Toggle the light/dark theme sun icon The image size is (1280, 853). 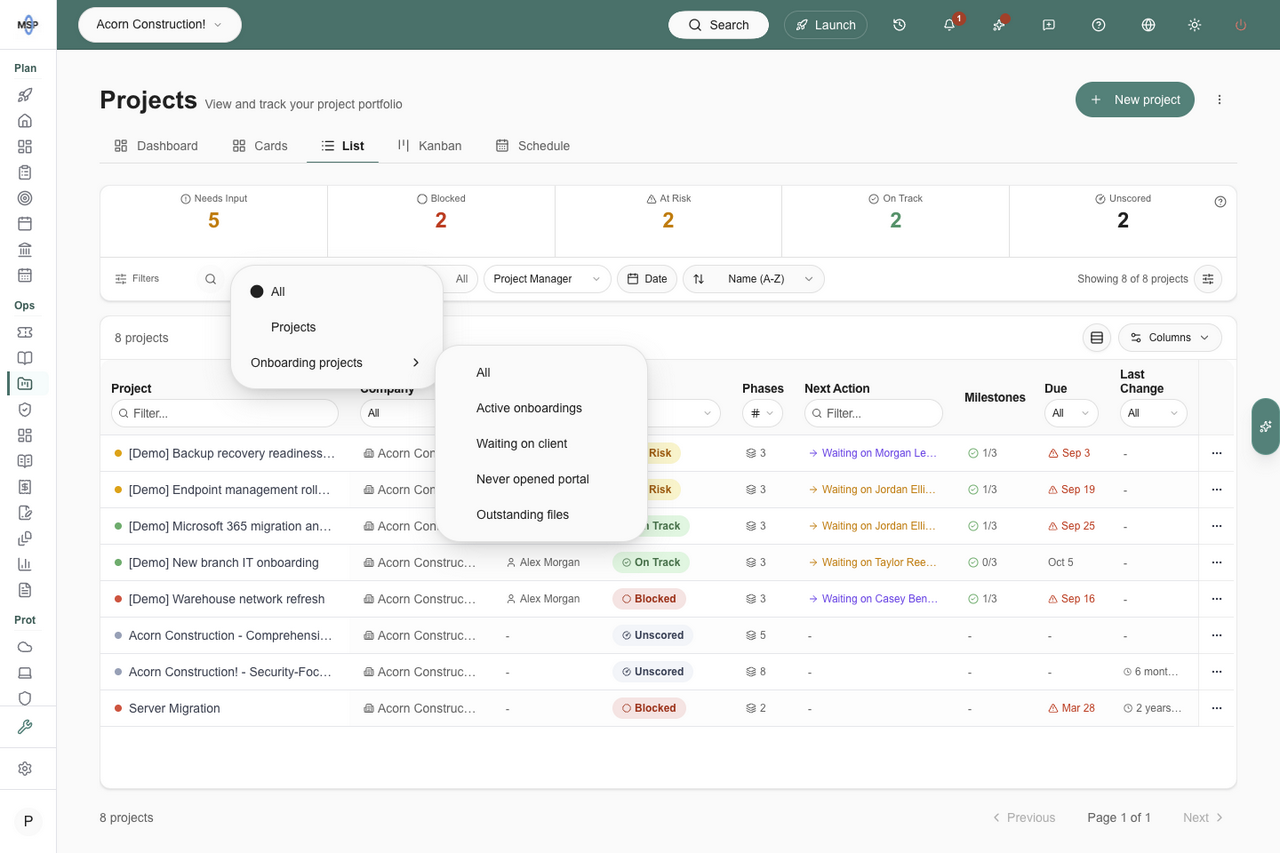pos(1194,25)
